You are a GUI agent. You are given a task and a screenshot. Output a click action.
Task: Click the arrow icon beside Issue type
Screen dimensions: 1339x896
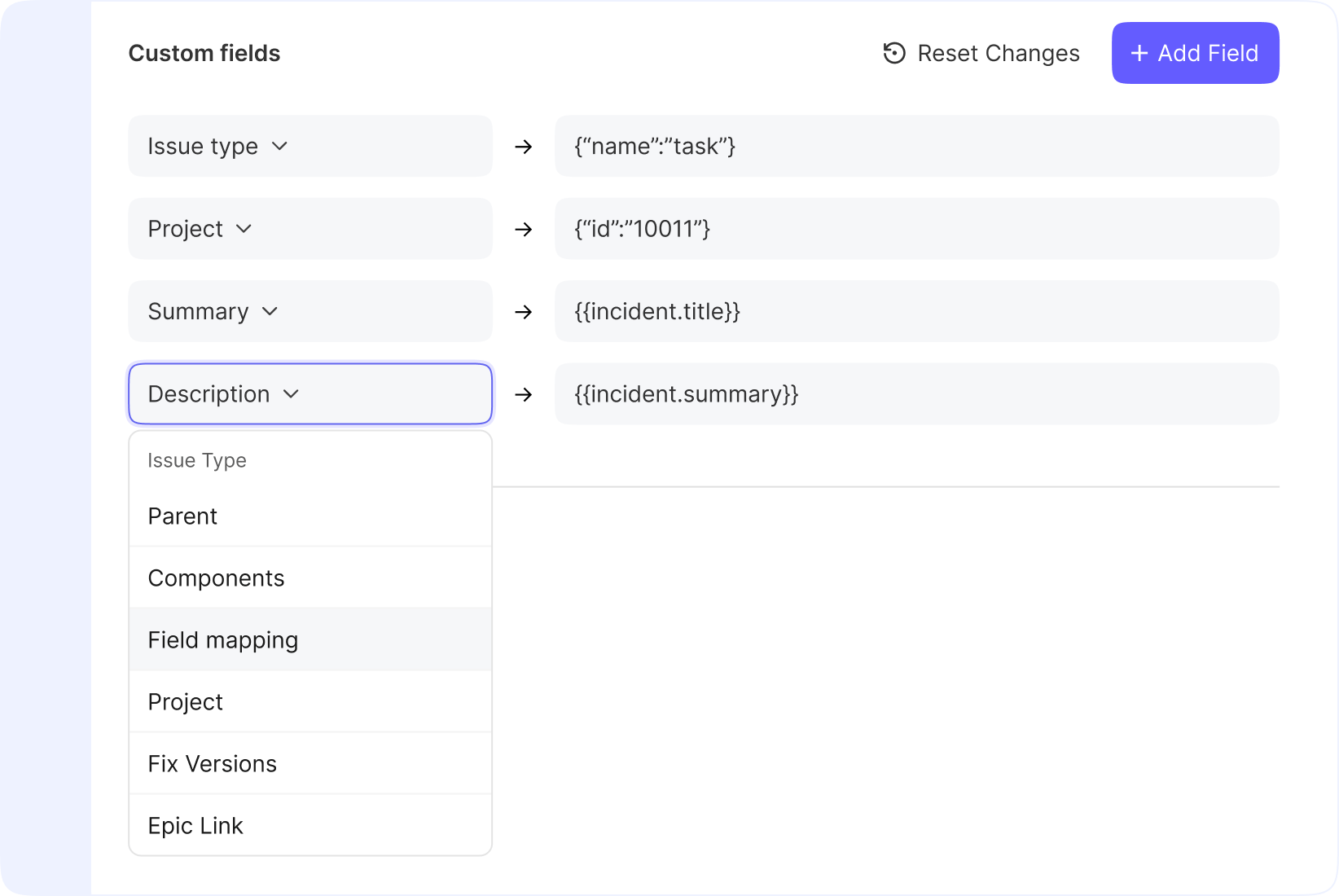click(524, 147)
